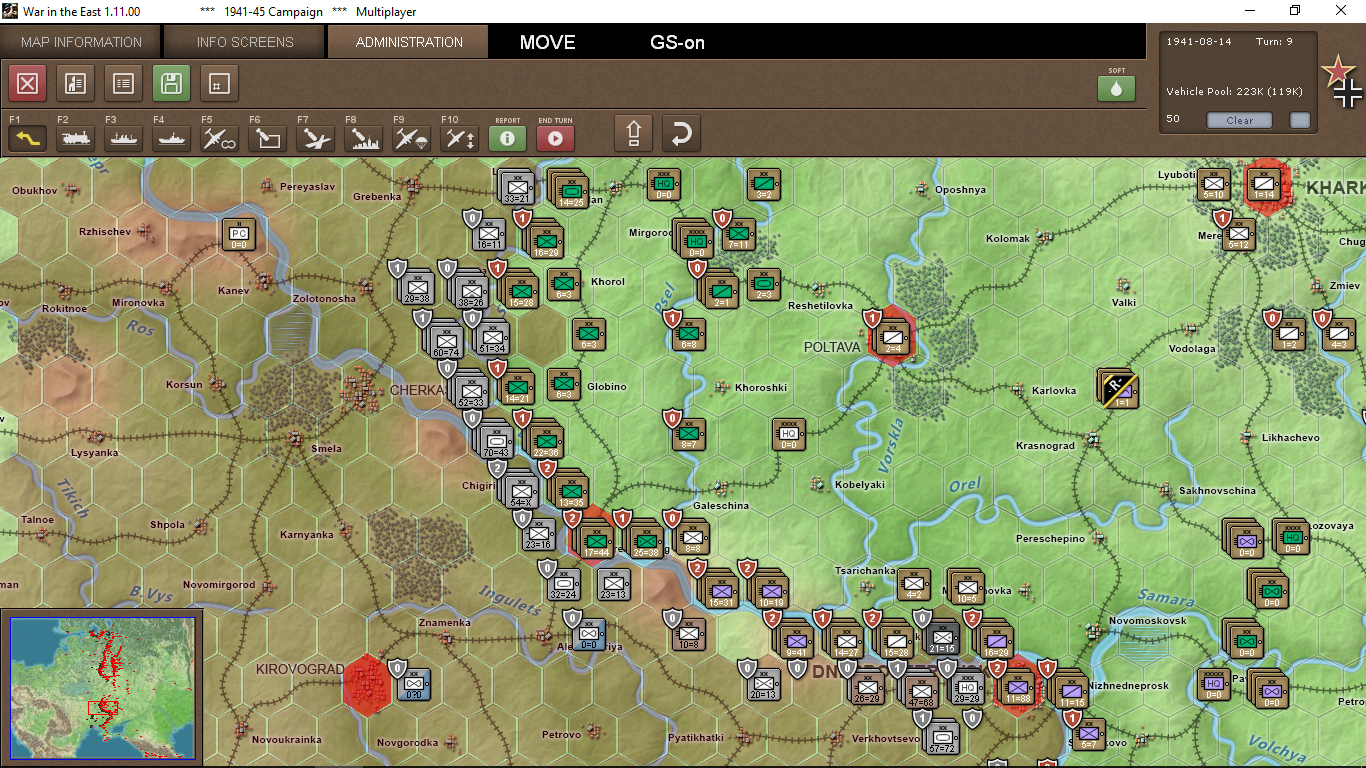Select F10 air transfer mode icon
This screenshot has width=1366, height=768.
(459, 138)
